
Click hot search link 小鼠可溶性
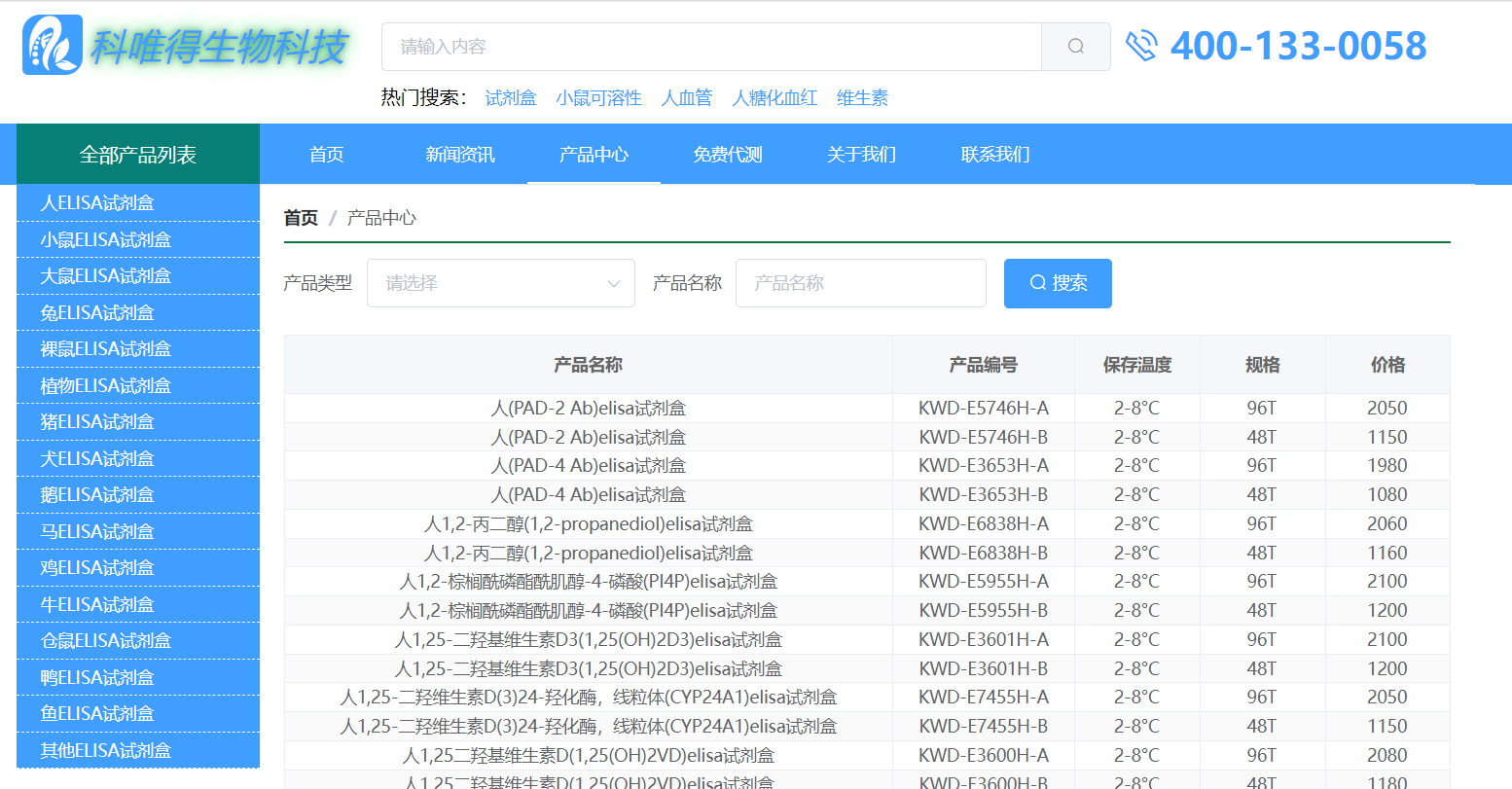pyautogui.click(x=599, y=97)
